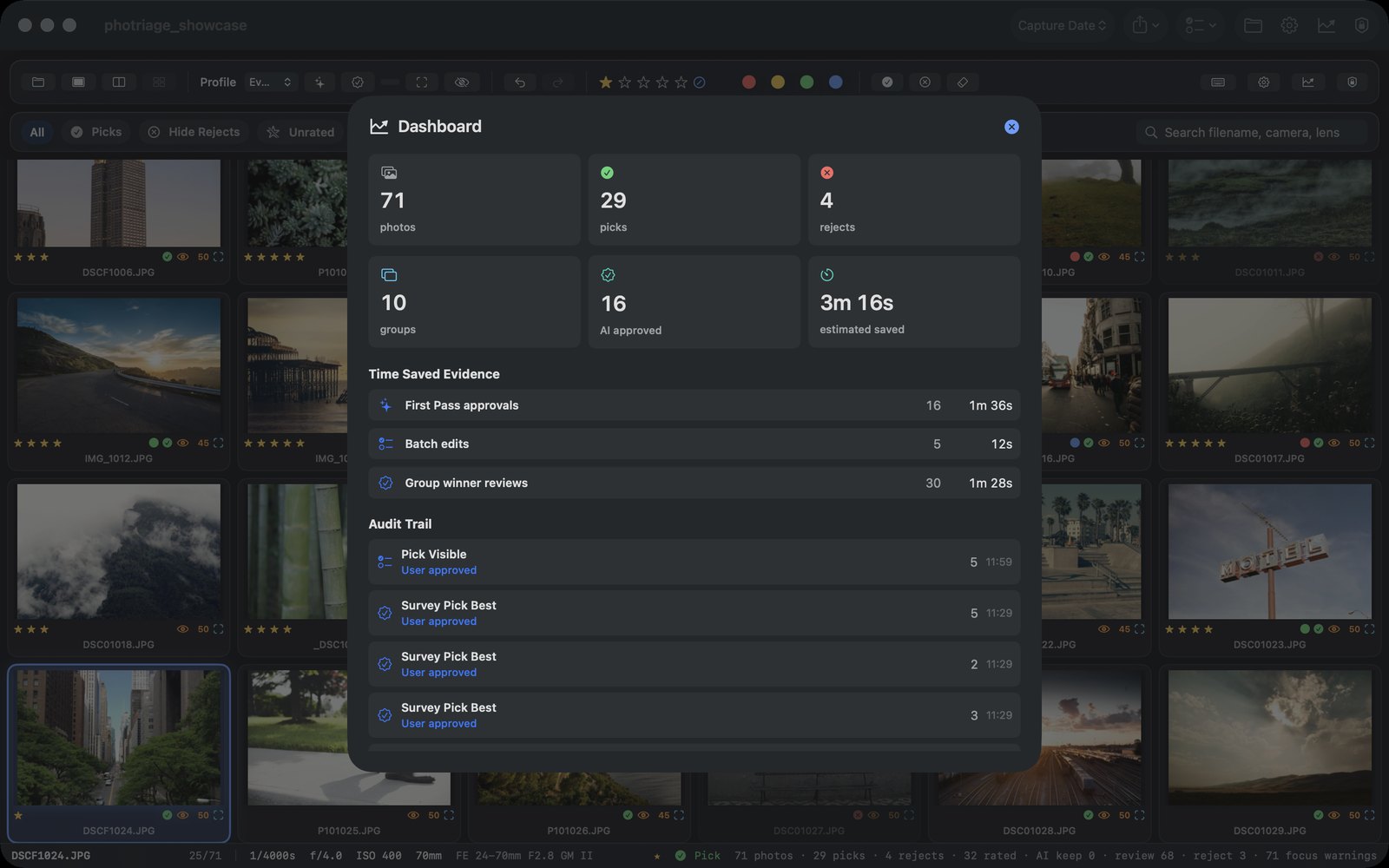
Task: Toggle focus frame brackets icon in toolbar
Action: (422, 82)
